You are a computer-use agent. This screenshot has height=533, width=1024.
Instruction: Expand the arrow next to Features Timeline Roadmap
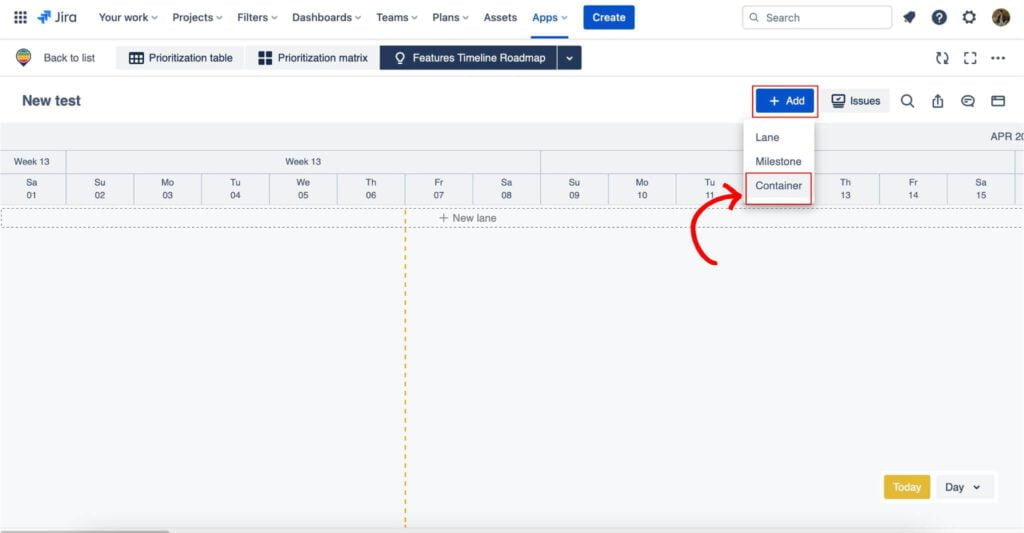(569, 58)
